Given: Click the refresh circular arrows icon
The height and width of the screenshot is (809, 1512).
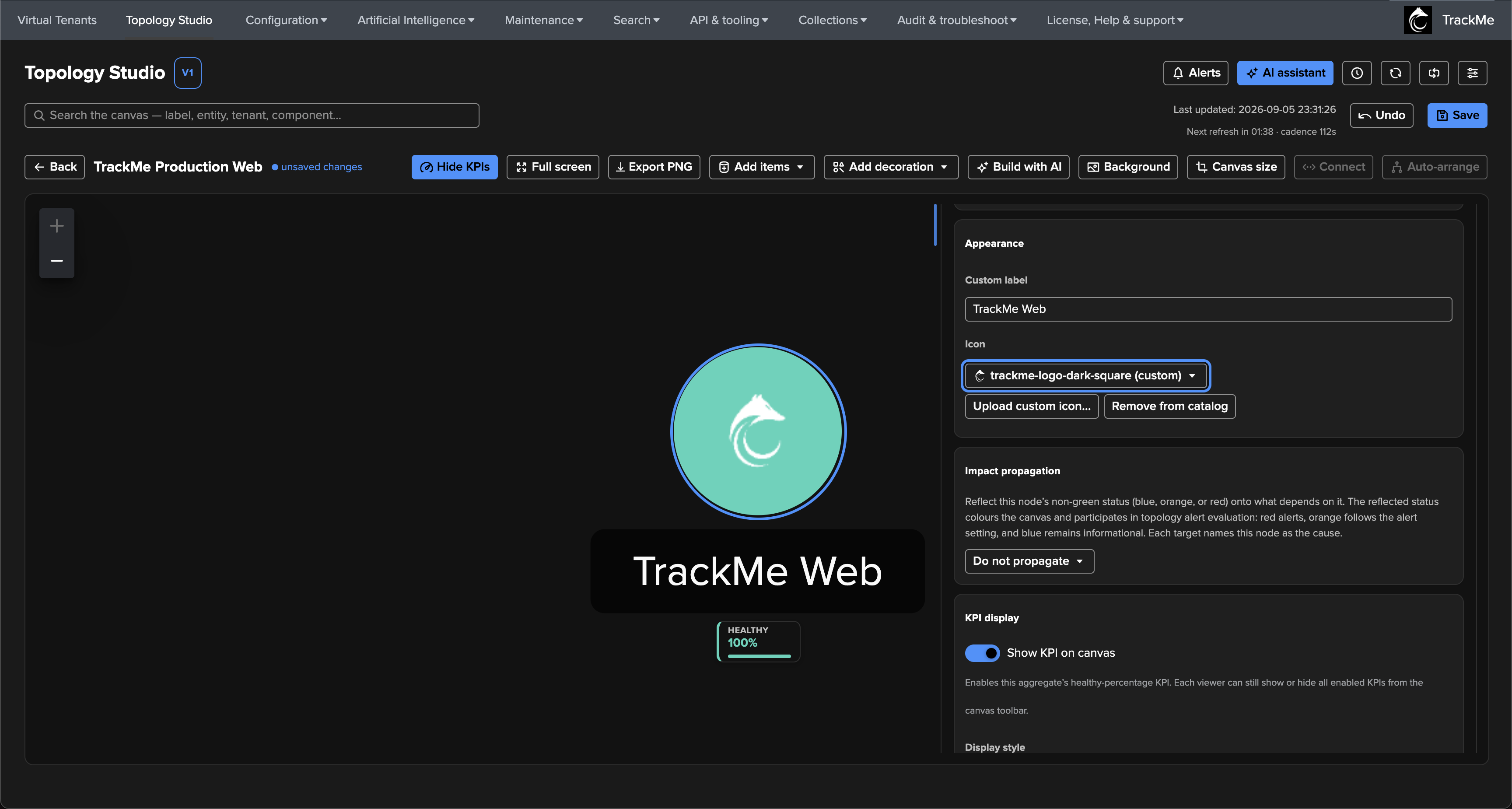Looking at the screenshot, I should pyautogui.click(x=1395, y=73).
